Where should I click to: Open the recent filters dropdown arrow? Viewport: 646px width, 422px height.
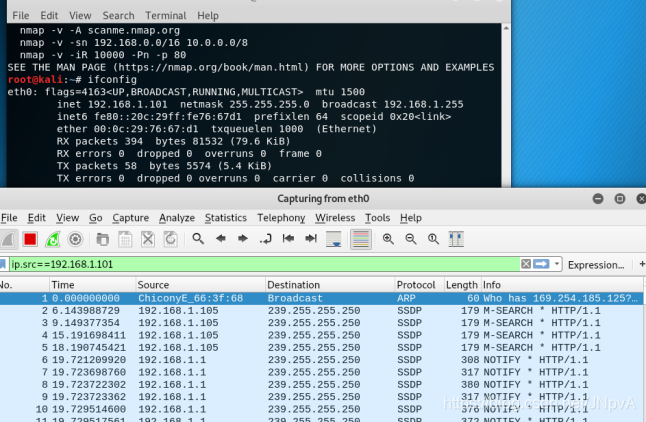[557, 264]
